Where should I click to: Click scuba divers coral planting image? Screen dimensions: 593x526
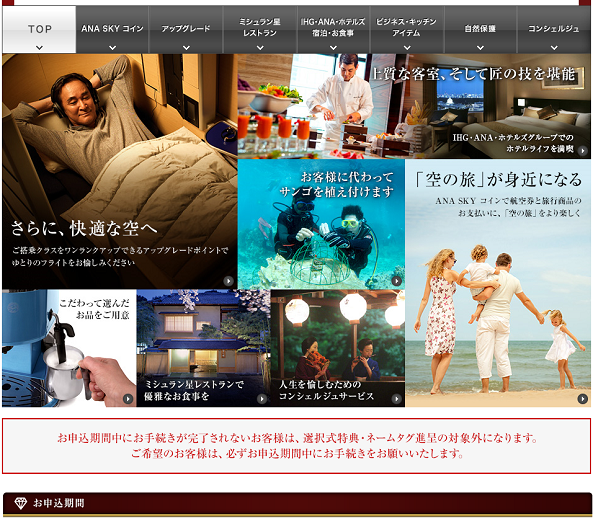point(321,224)
